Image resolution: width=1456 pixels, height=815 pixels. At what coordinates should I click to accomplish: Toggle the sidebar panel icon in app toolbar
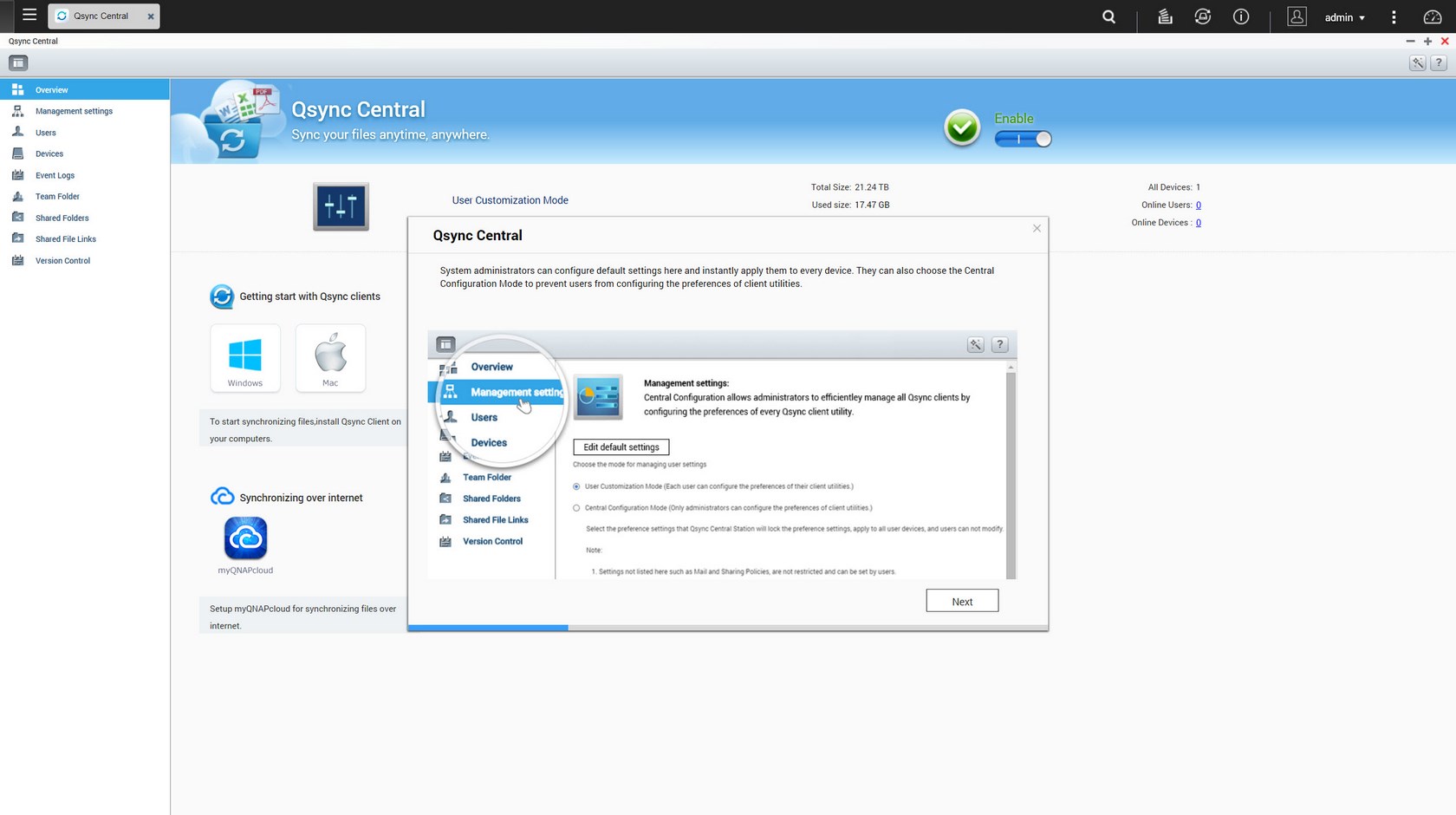point(18,62)
